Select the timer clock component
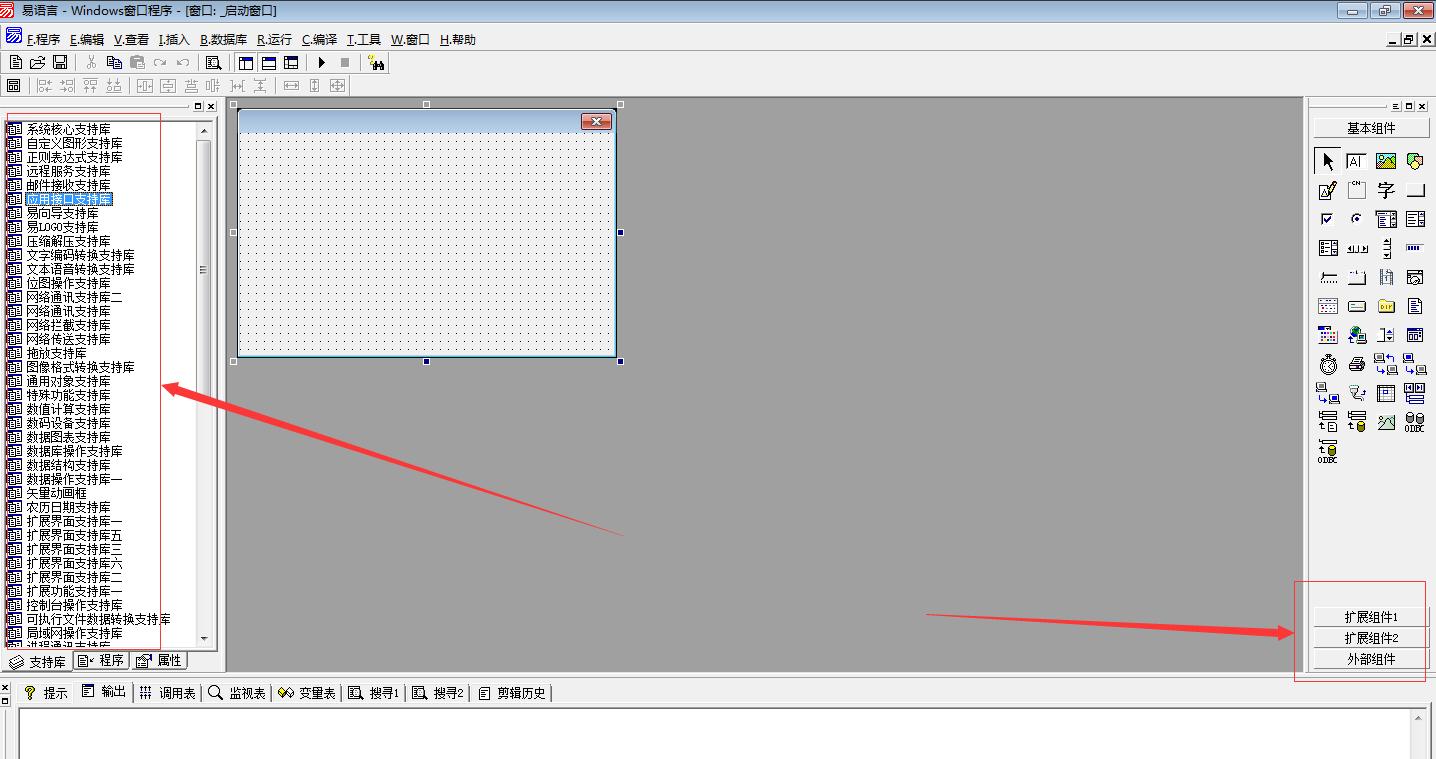Screen dimensions: 1436x759 point(1327,364)
